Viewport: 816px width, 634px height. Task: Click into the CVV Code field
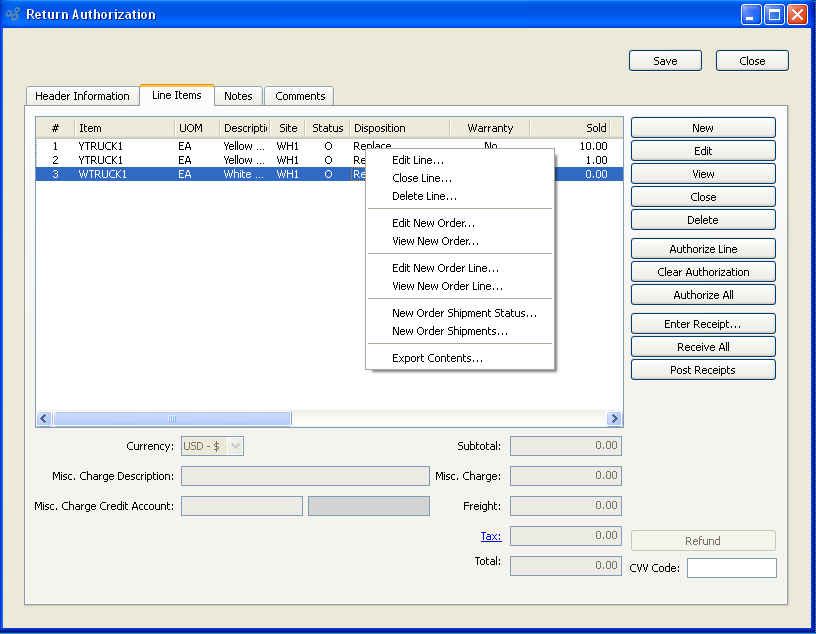coord(731,568)
